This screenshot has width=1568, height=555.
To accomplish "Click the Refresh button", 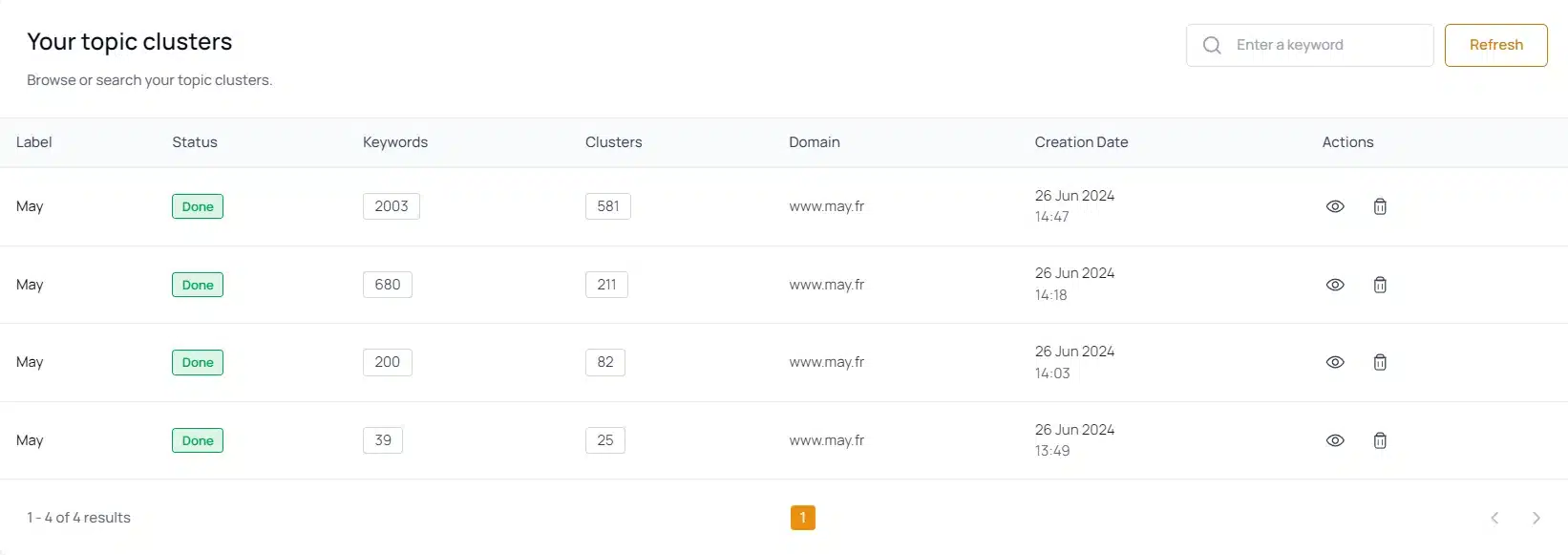I will tap(1495, 45).
